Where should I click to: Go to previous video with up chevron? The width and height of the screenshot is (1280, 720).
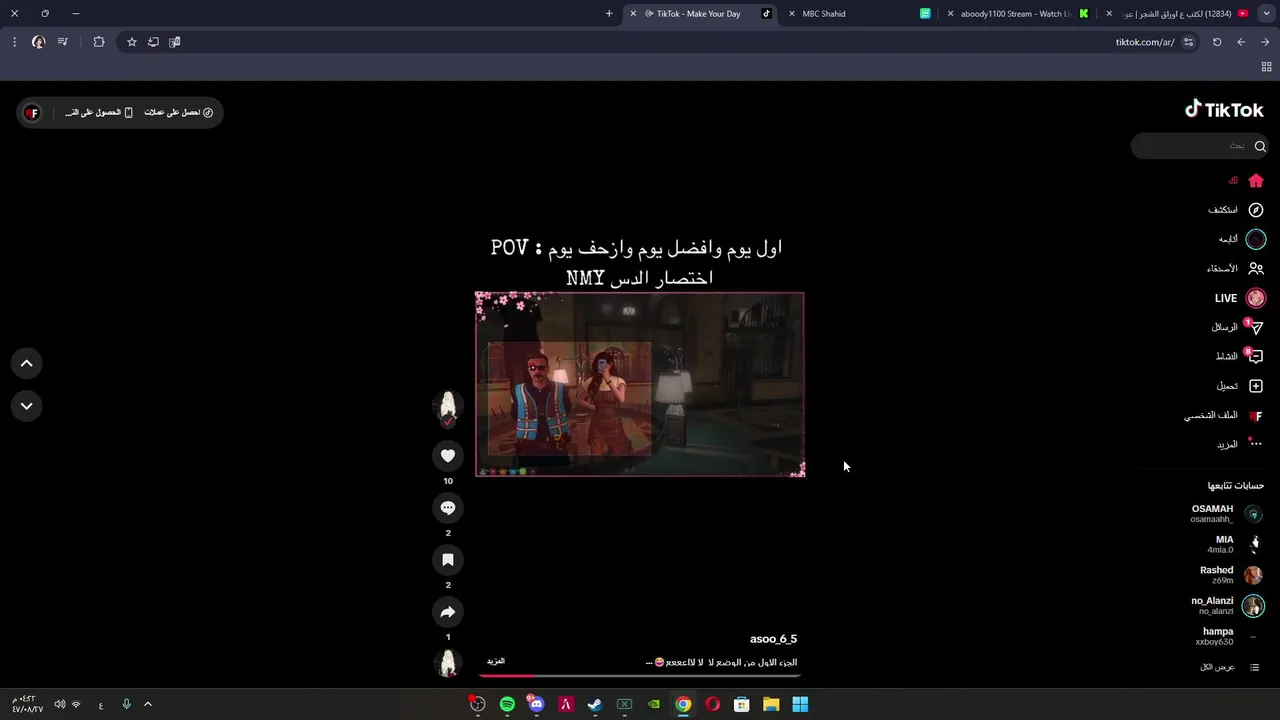click(27, 363)
